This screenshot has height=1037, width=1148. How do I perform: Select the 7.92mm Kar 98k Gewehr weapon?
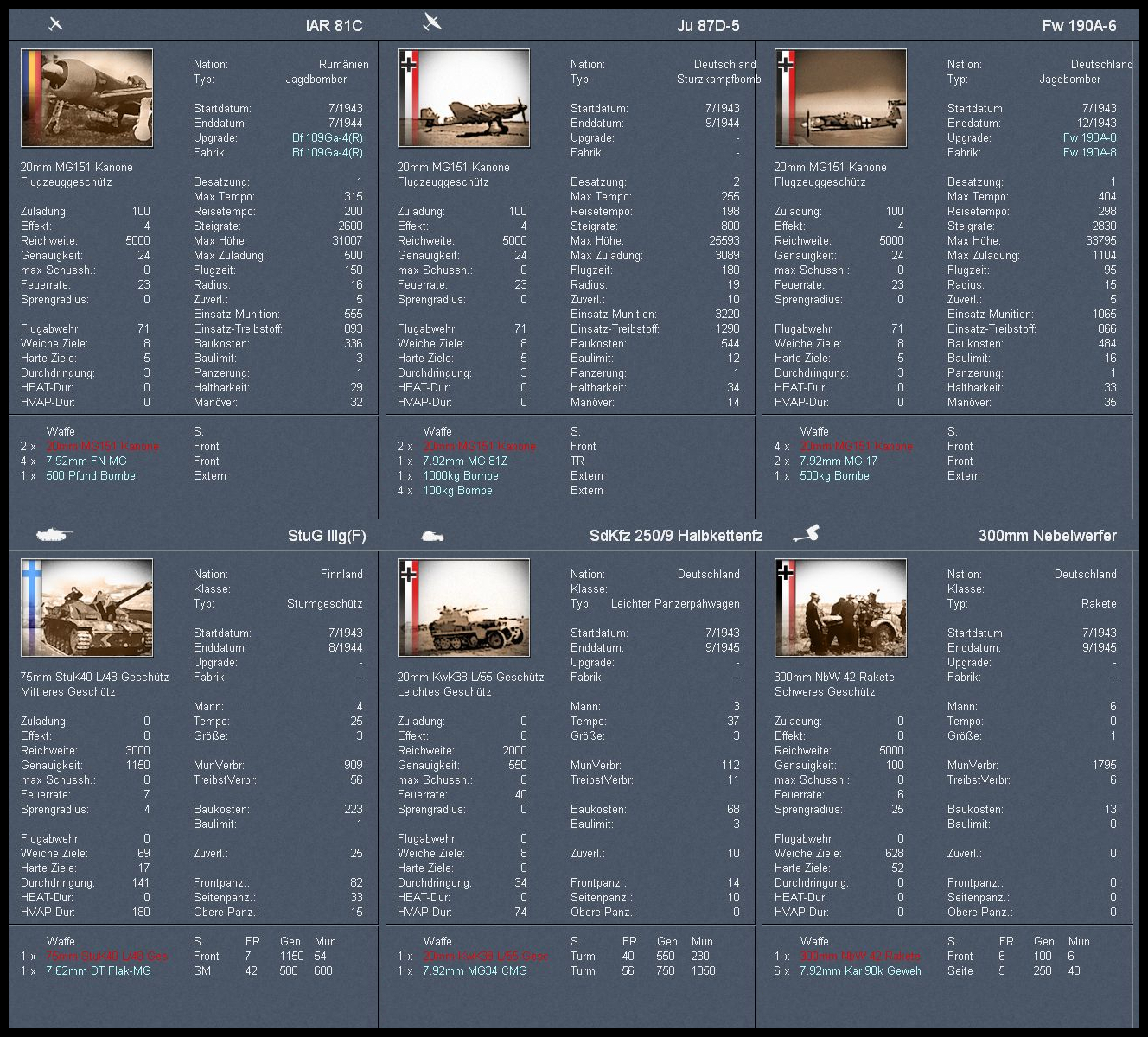(860, 971)
